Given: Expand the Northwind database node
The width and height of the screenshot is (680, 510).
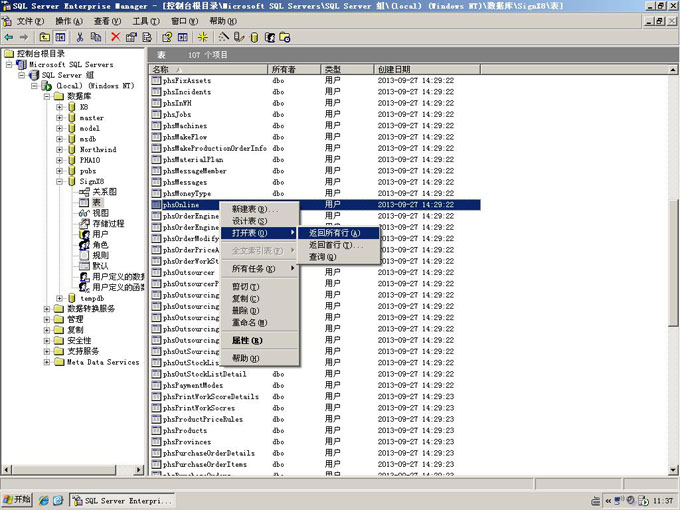Looking at the screenshot, I should (60, 150).
